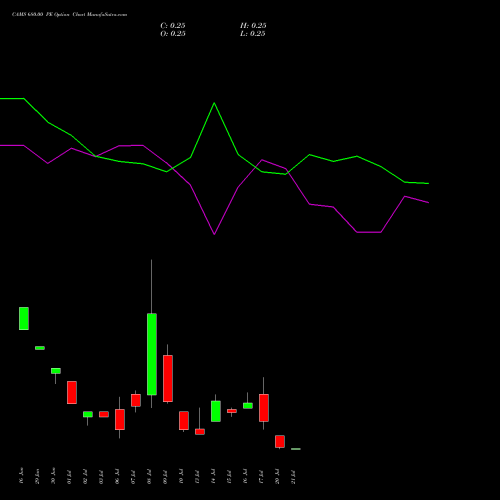This screenshot has height=500, width=500.
Task: Select the 'C: 0.25' close value
Action: click(173, 26)
